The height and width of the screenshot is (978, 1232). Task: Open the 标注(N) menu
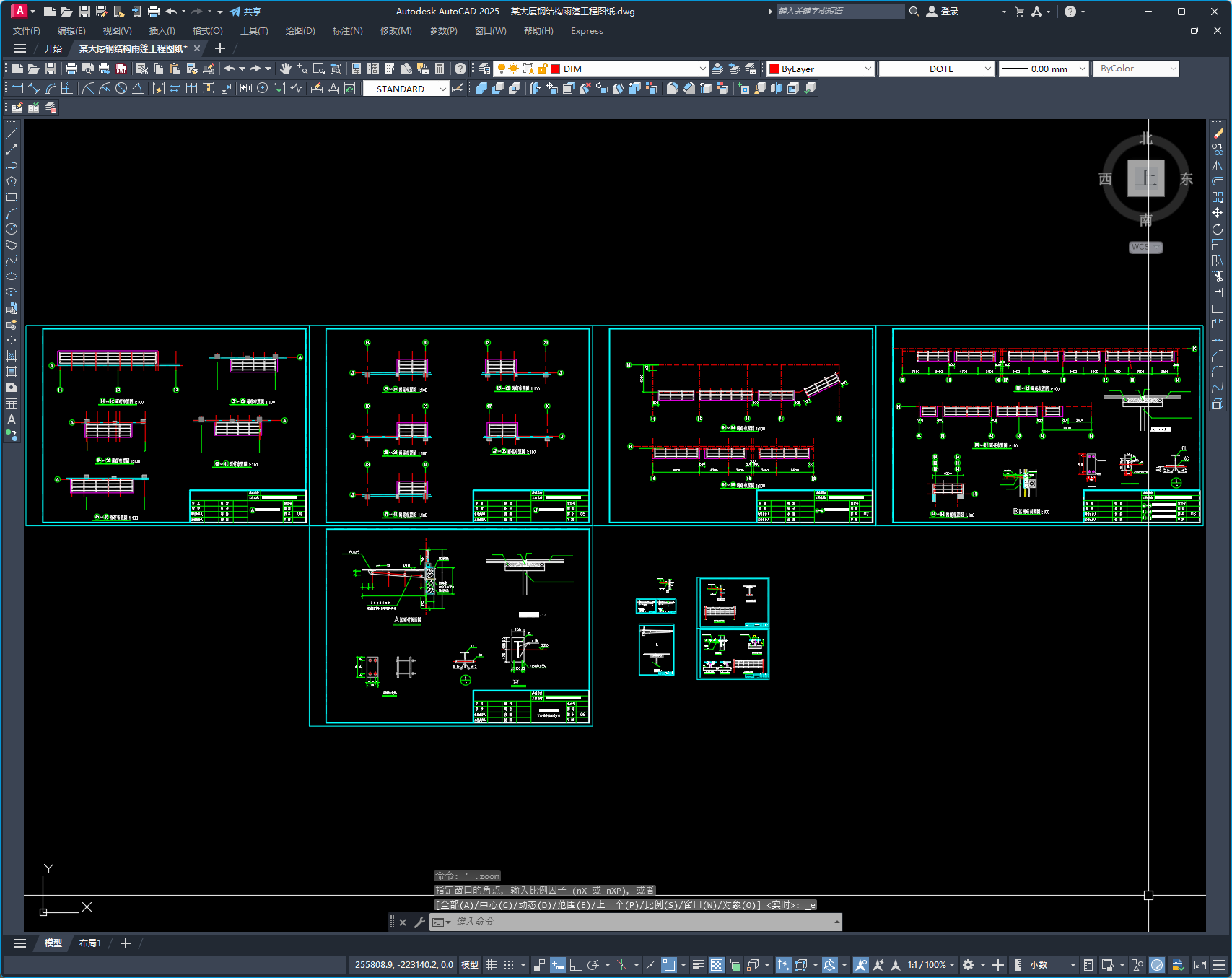coord(347,31)
